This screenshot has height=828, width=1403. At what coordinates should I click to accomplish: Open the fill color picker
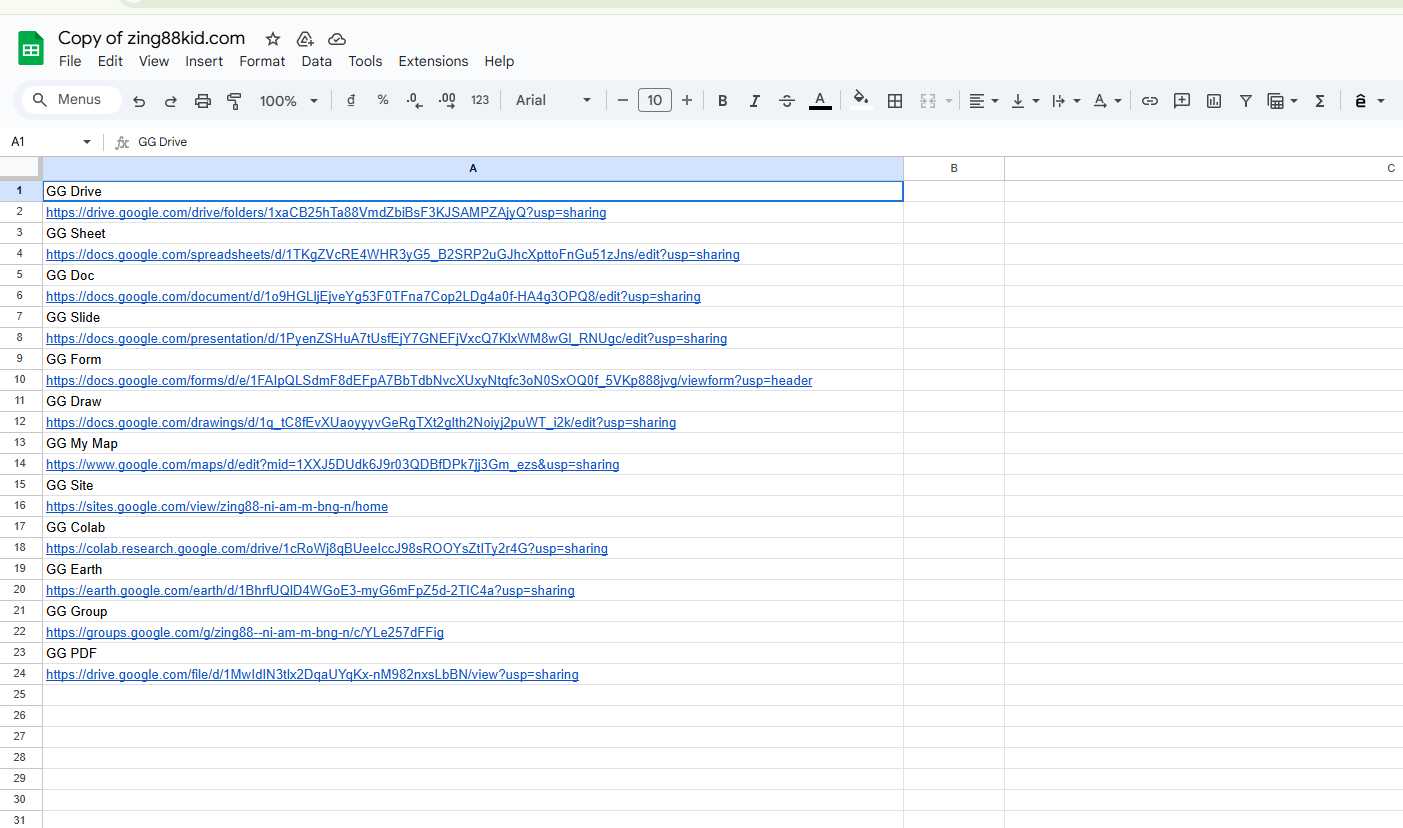[x=861, y=100]
